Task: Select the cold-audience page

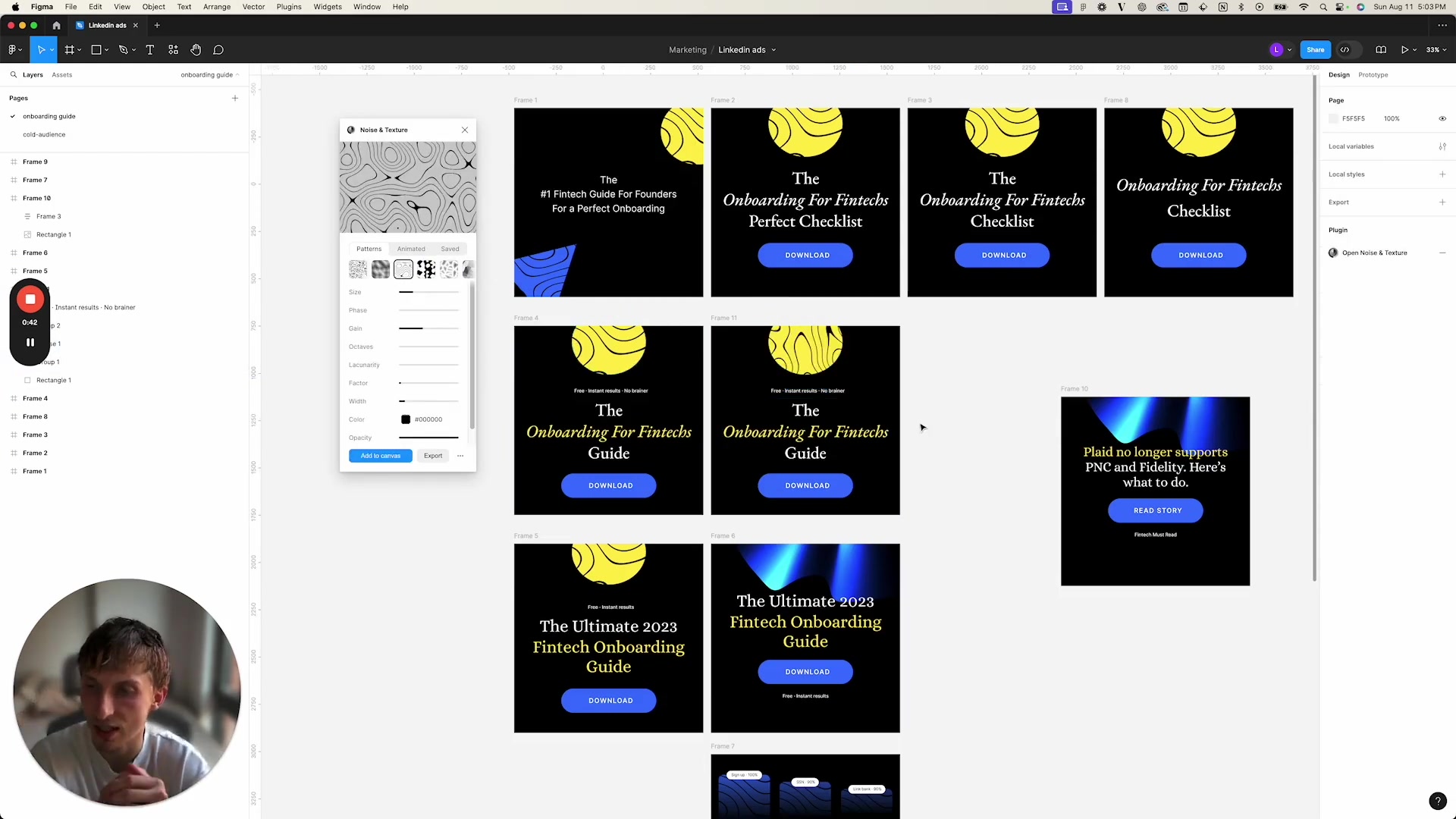Action: [44, 135]
